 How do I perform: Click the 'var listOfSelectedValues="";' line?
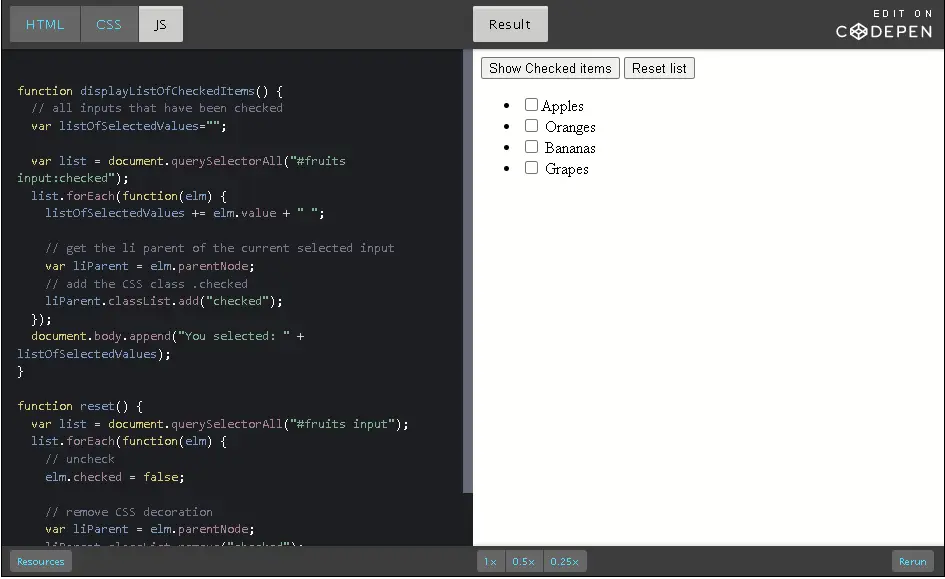129,126
